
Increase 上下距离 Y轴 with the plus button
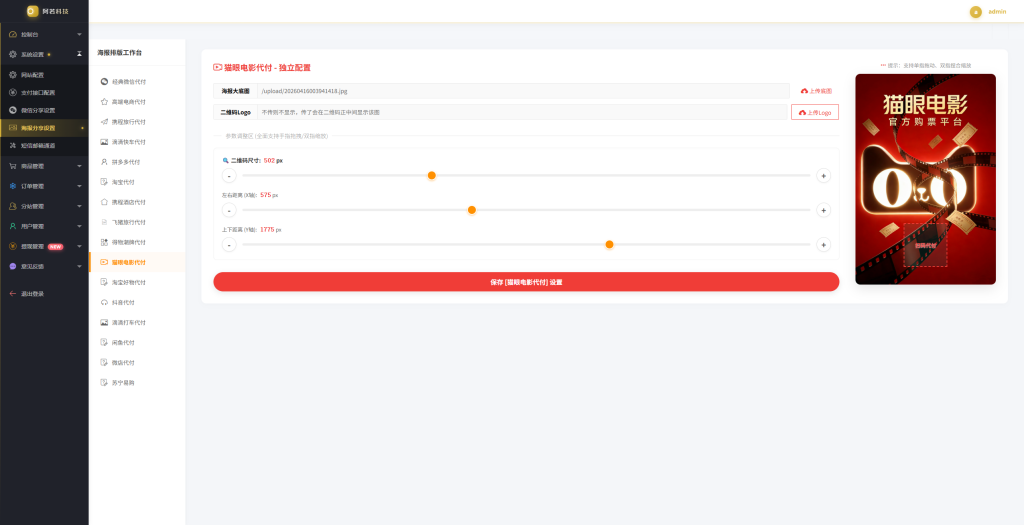(824, 245)
